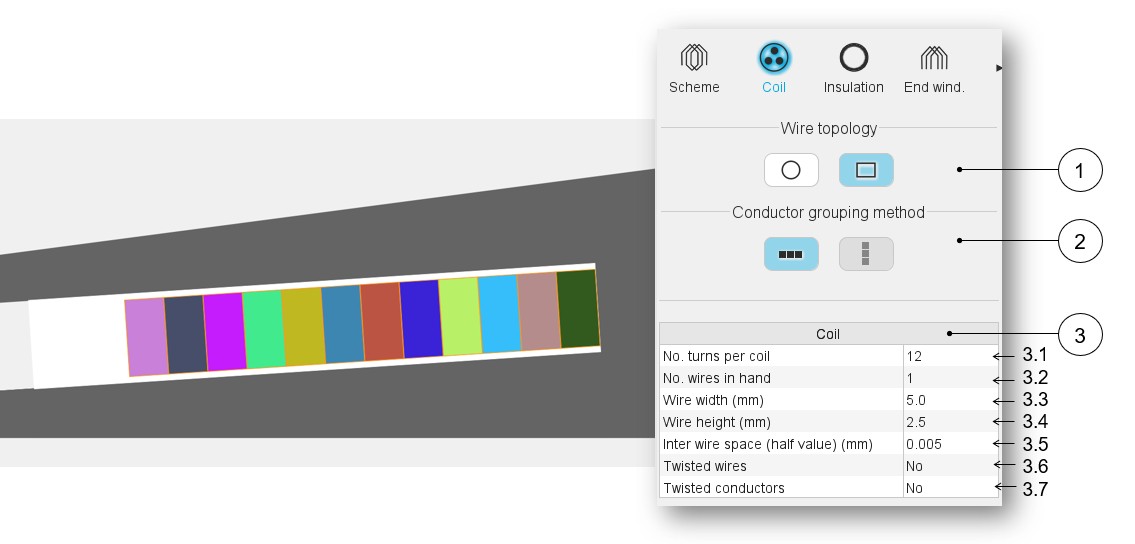The image size is (1135, 544).
Task: Click the Wire width value field
Action: click(949, 400)
